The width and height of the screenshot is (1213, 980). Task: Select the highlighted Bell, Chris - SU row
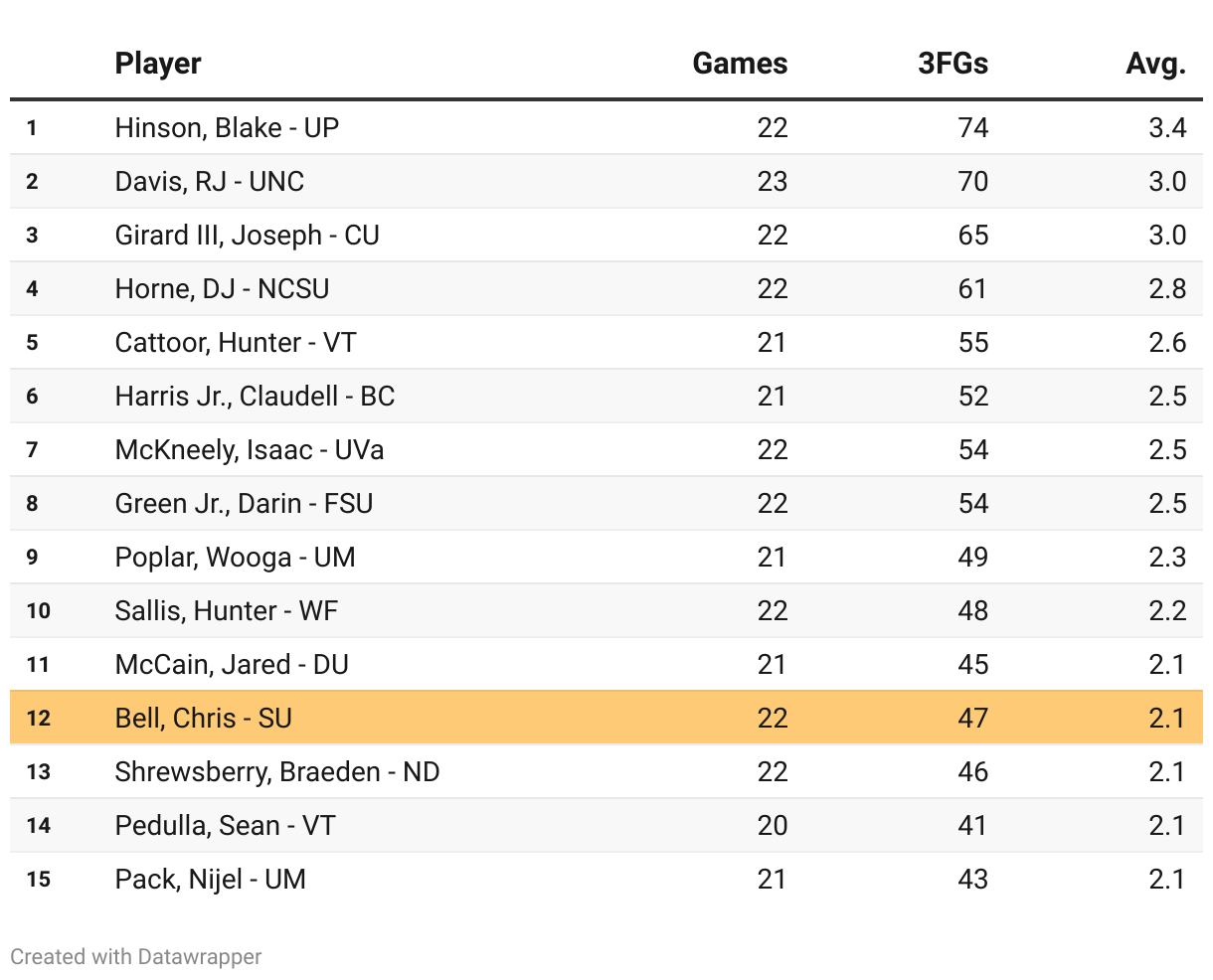tap(606, 718)
